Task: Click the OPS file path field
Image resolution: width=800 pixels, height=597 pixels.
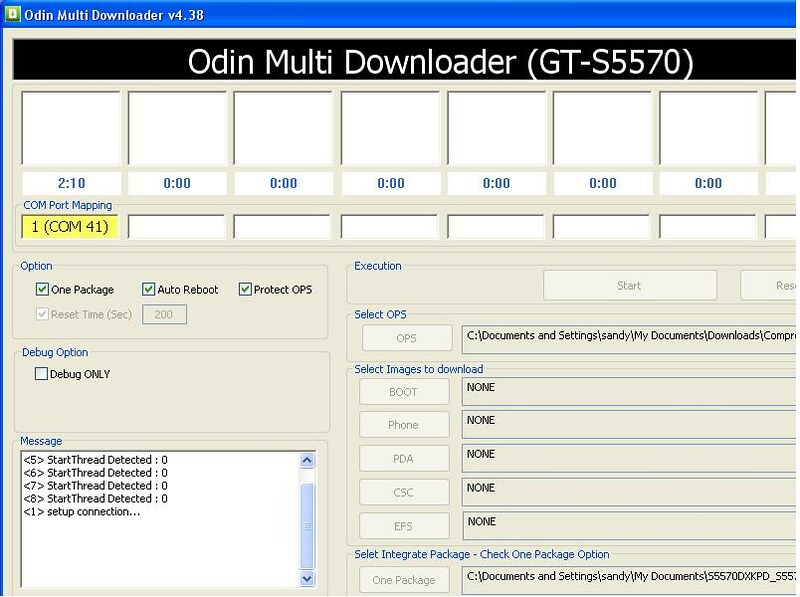Action: pos(630,339)
